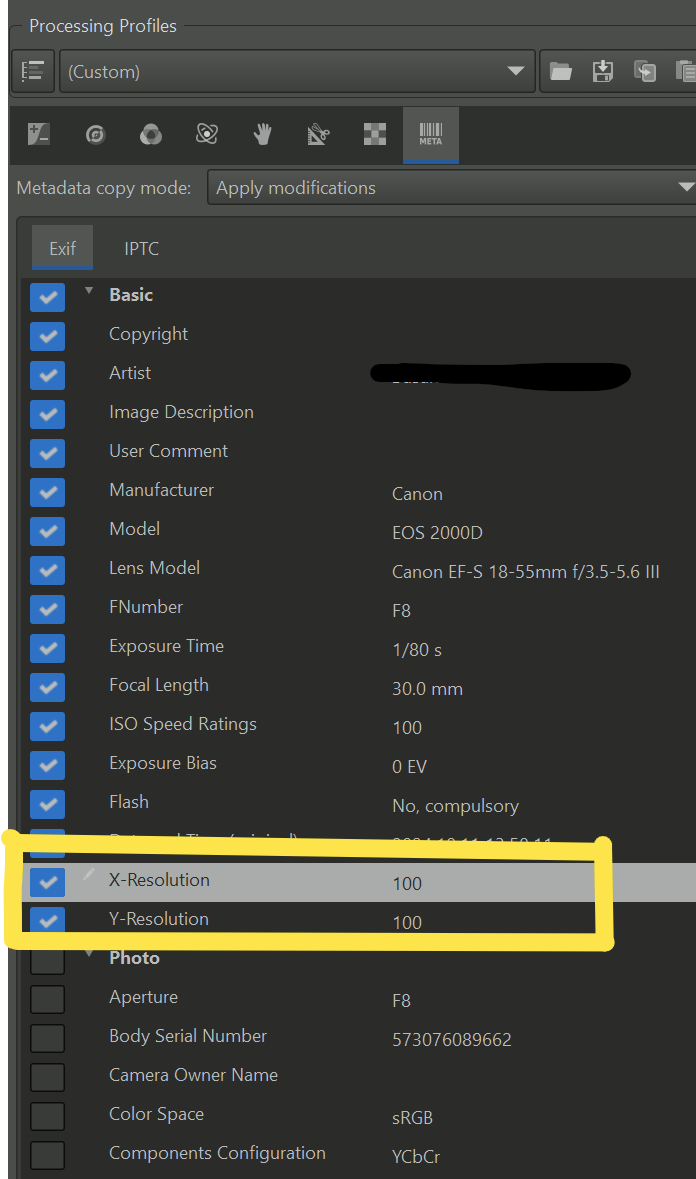Collapse the Basic group triangle
Screen dimensions: 696x1179
click(89, 290)
